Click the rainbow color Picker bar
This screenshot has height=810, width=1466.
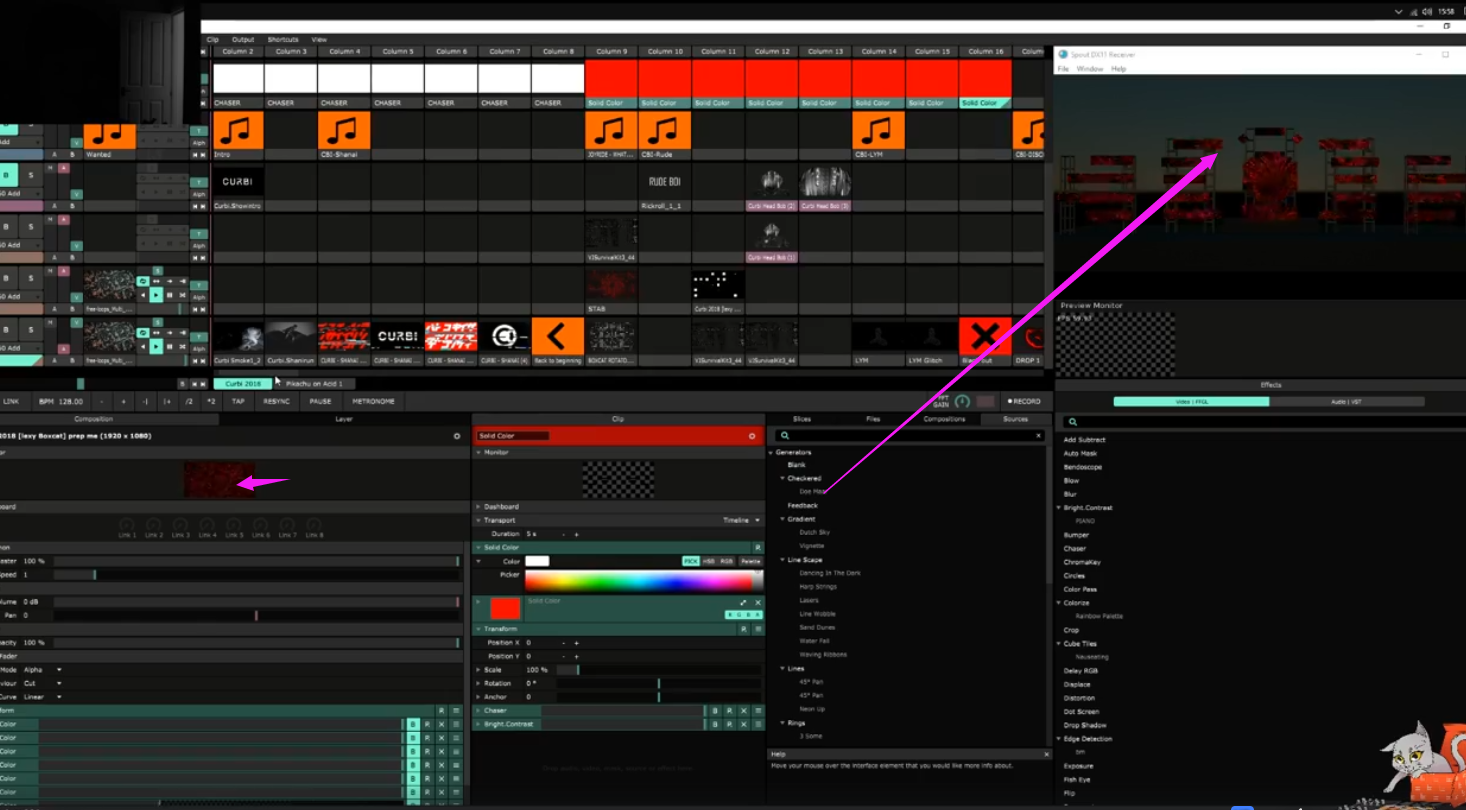pos(640,581)
